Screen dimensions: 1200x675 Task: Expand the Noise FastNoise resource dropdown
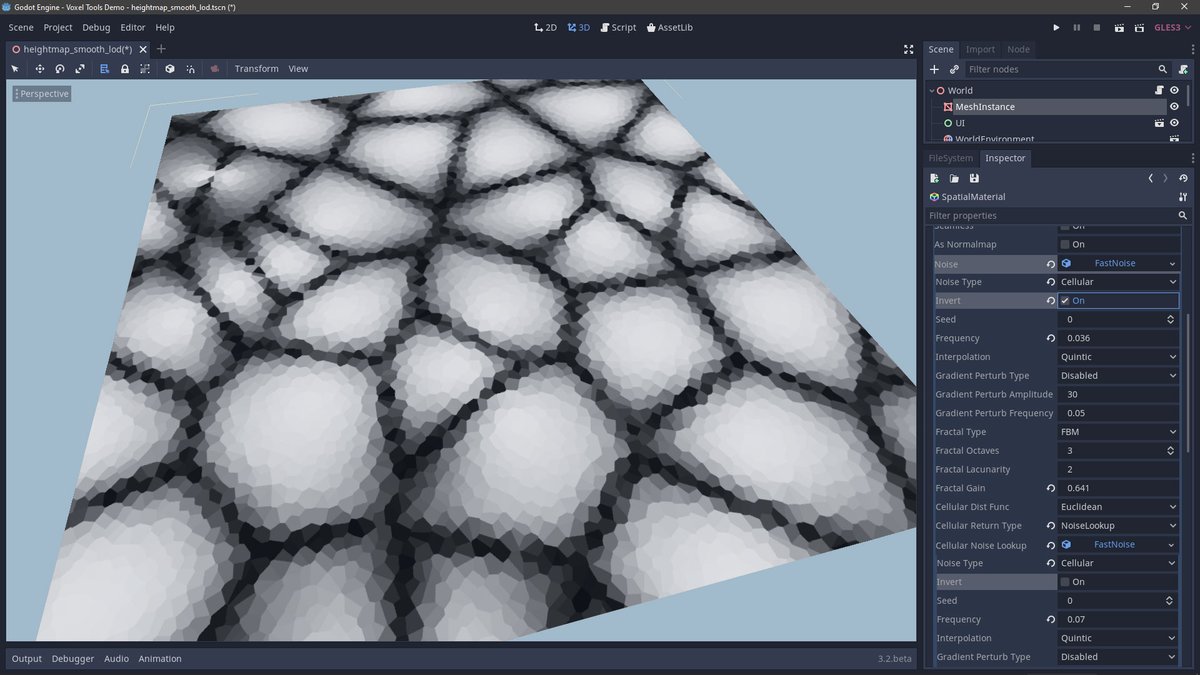click(1173, 263)
